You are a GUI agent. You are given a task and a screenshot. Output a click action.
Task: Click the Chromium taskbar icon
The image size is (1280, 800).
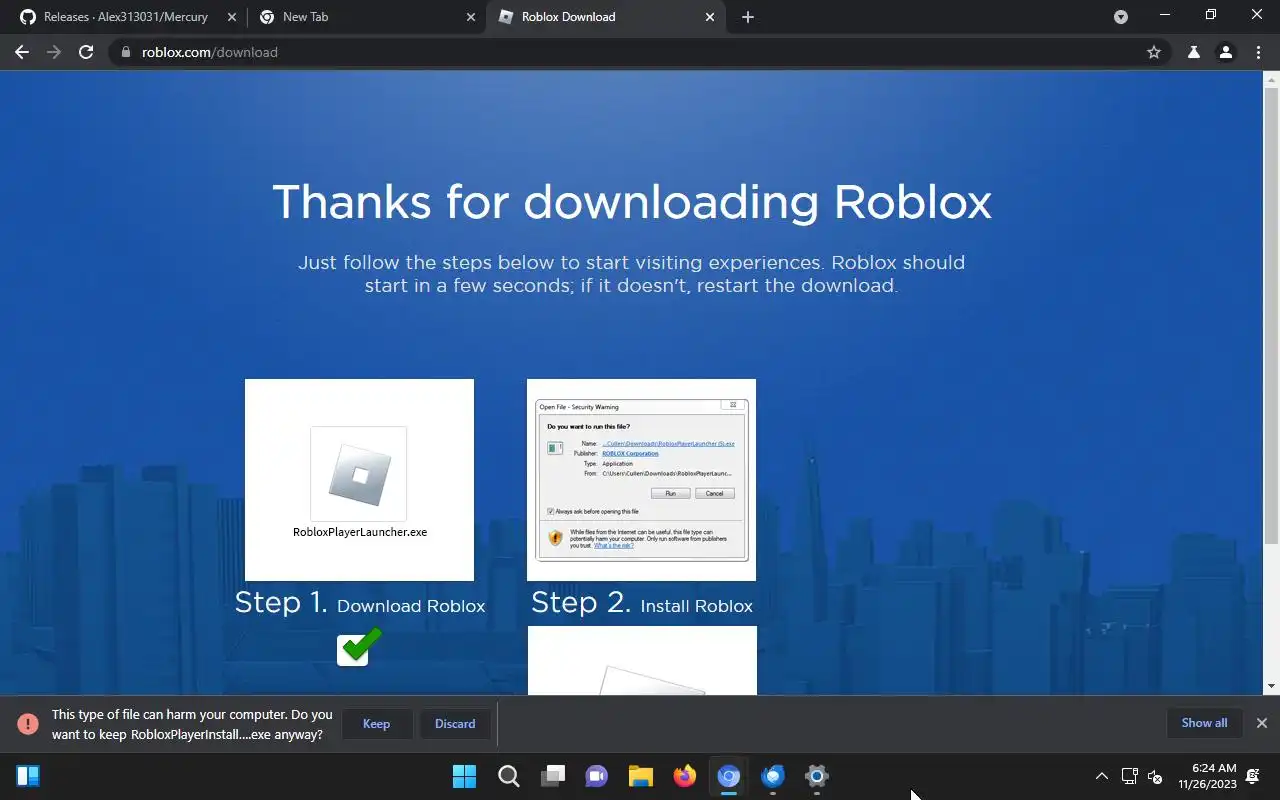click(729, 776)
